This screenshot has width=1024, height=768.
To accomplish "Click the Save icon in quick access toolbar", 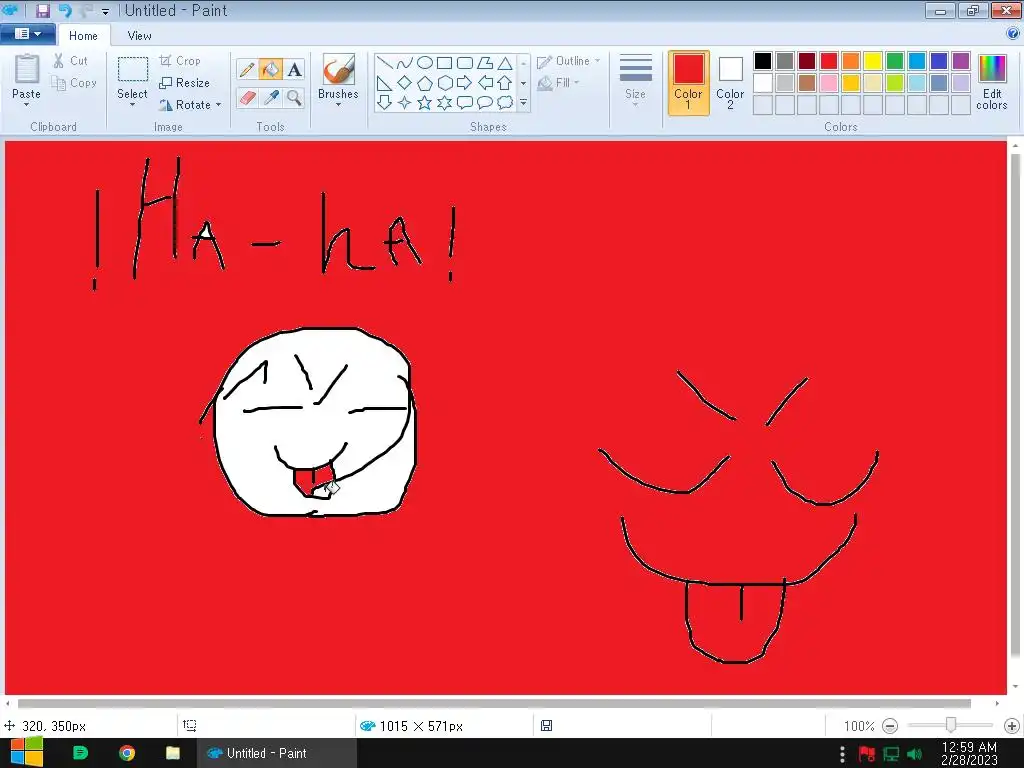I will 43,10.
